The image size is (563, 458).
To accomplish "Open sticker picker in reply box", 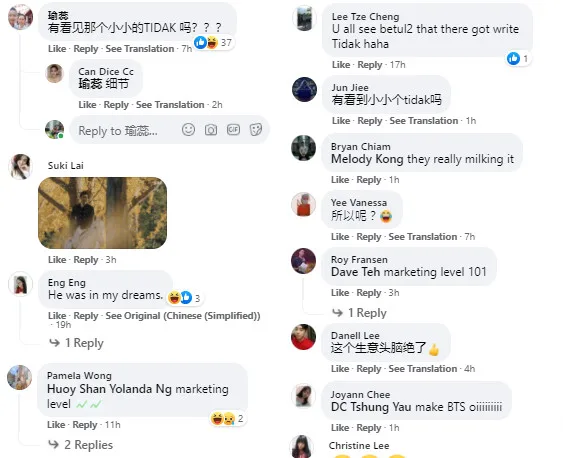I will [x=256, y=130].
